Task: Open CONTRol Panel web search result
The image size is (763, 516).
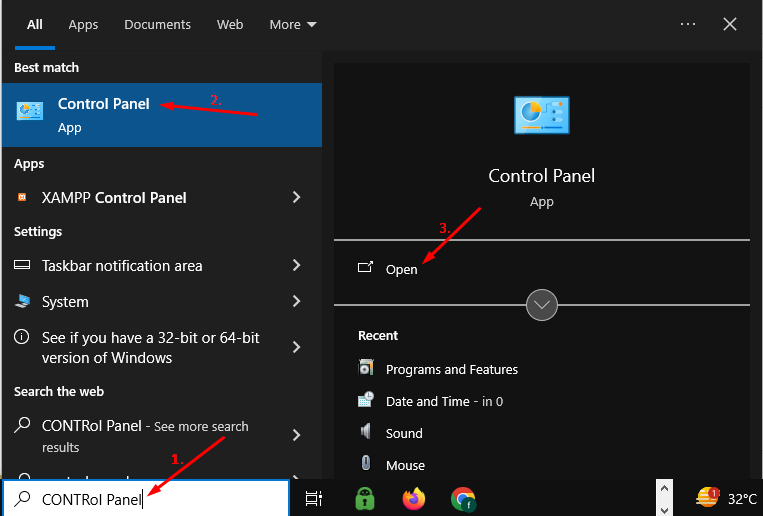Action: coord(162,436)
